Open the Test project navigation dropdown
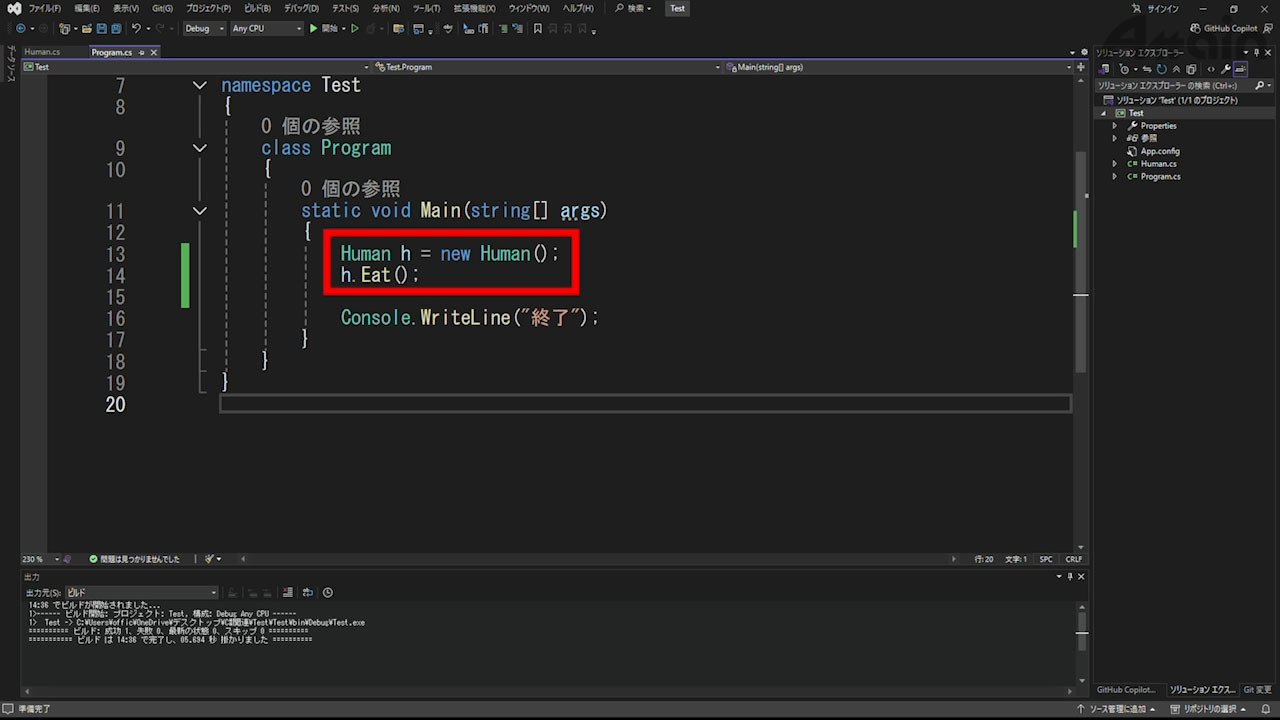The image size is (1280, 720). coord(195,67)
